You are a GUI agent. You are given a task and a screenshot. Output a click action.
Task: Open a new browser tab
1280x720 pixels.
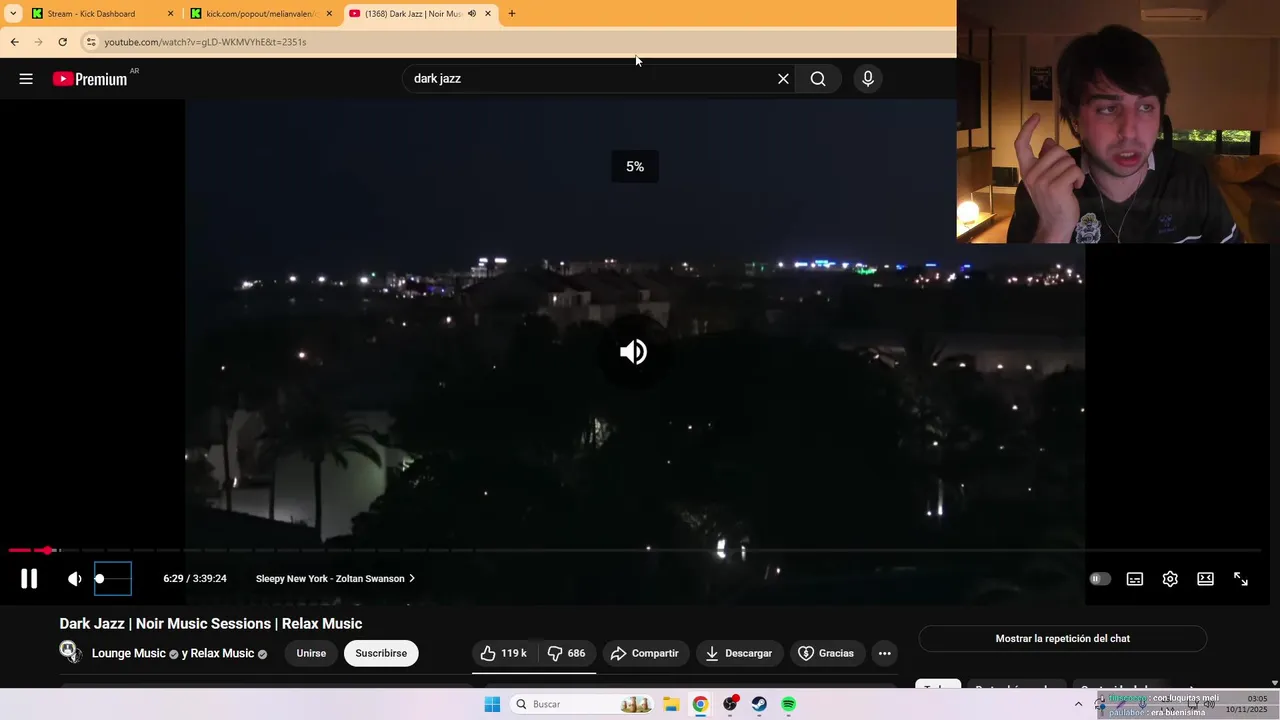pyautogui.click(x=512, y=14)
